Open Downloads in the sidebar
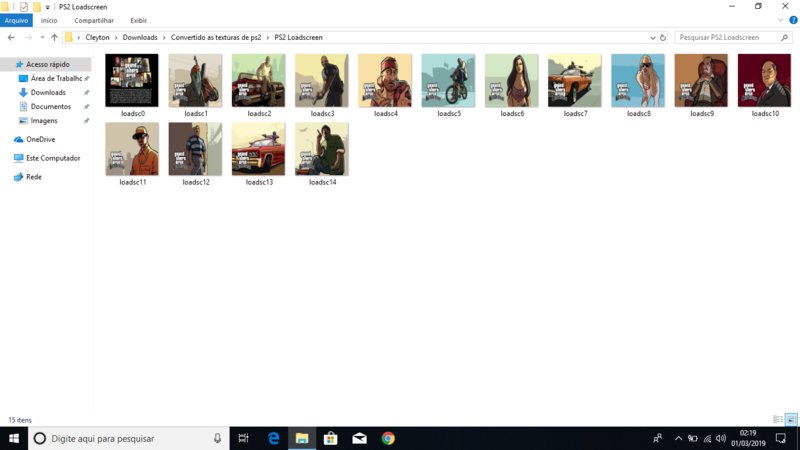 [x=46, y=92]
